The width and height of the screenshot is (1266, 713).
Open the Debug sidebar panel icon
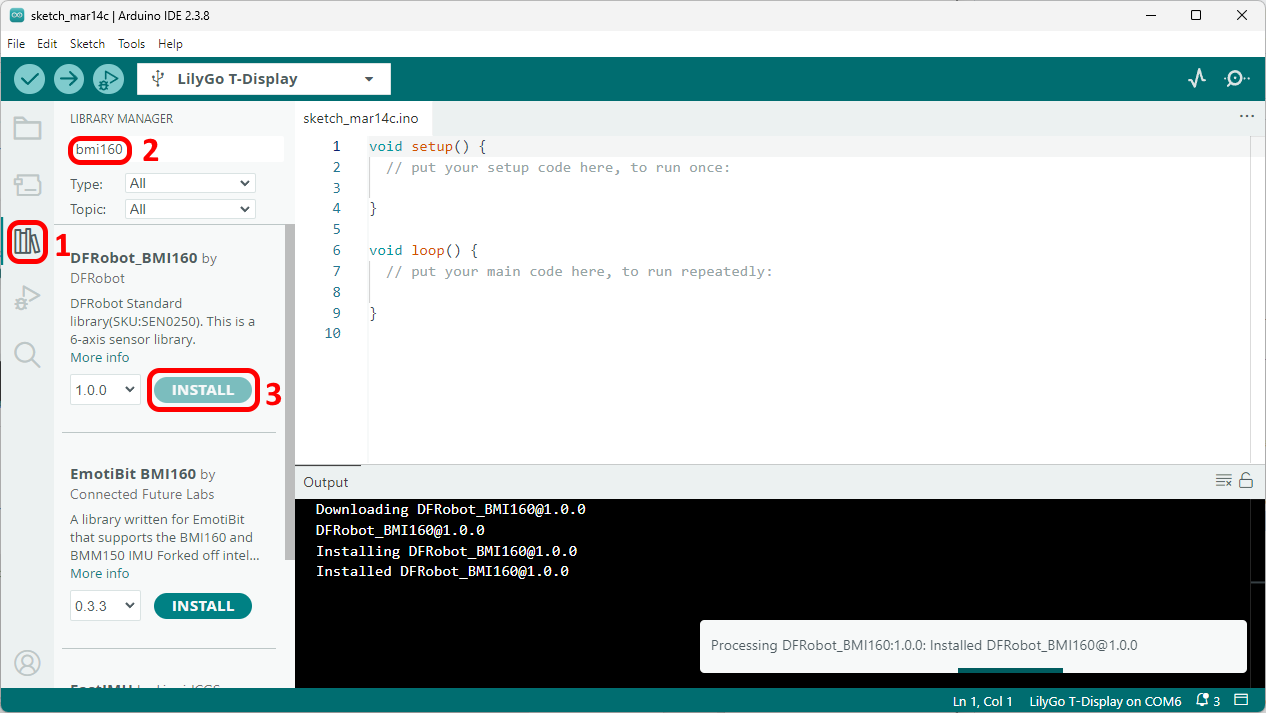[27, 298]
